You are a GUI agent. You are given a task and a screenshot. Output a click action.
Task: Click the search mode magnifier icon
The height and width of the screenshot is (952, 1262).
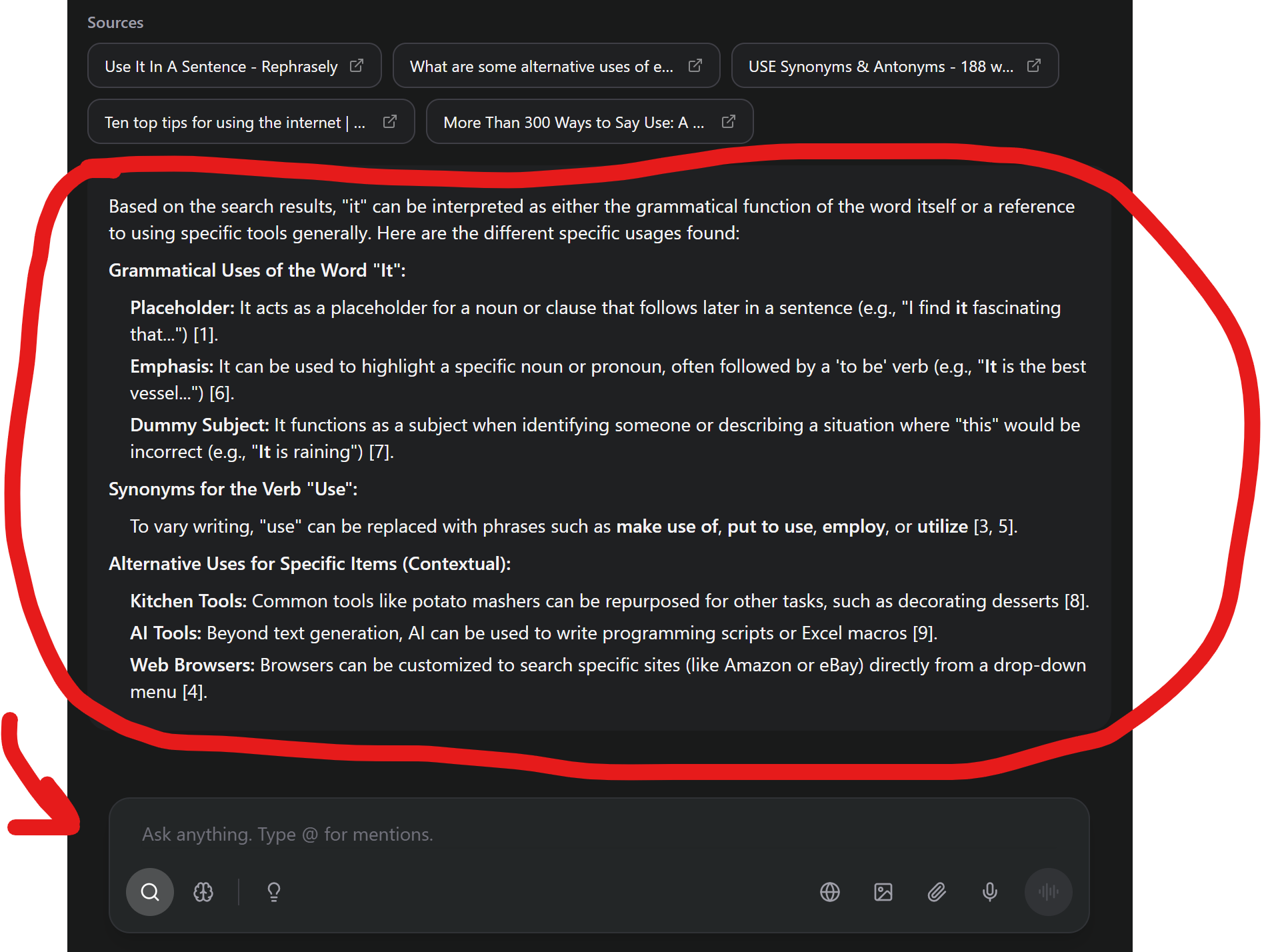pyautogui.click(x=150, y=892)
